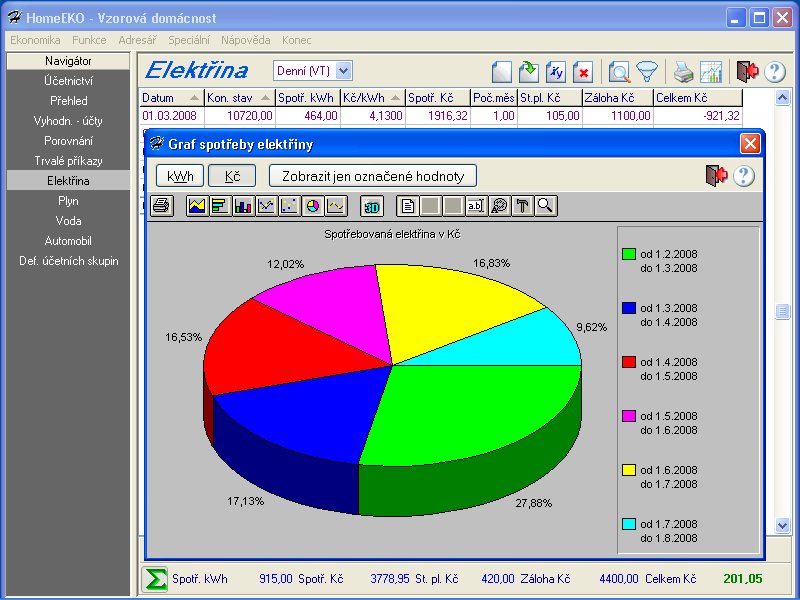800x600 pixels.
Task: Click the 27,88% pie label
Action: (x=534, y=503)
